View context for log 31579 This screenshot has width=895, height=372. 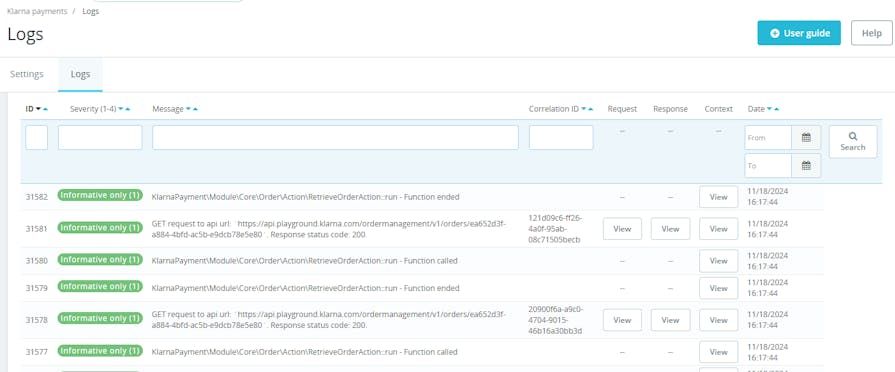click(718, 288)
